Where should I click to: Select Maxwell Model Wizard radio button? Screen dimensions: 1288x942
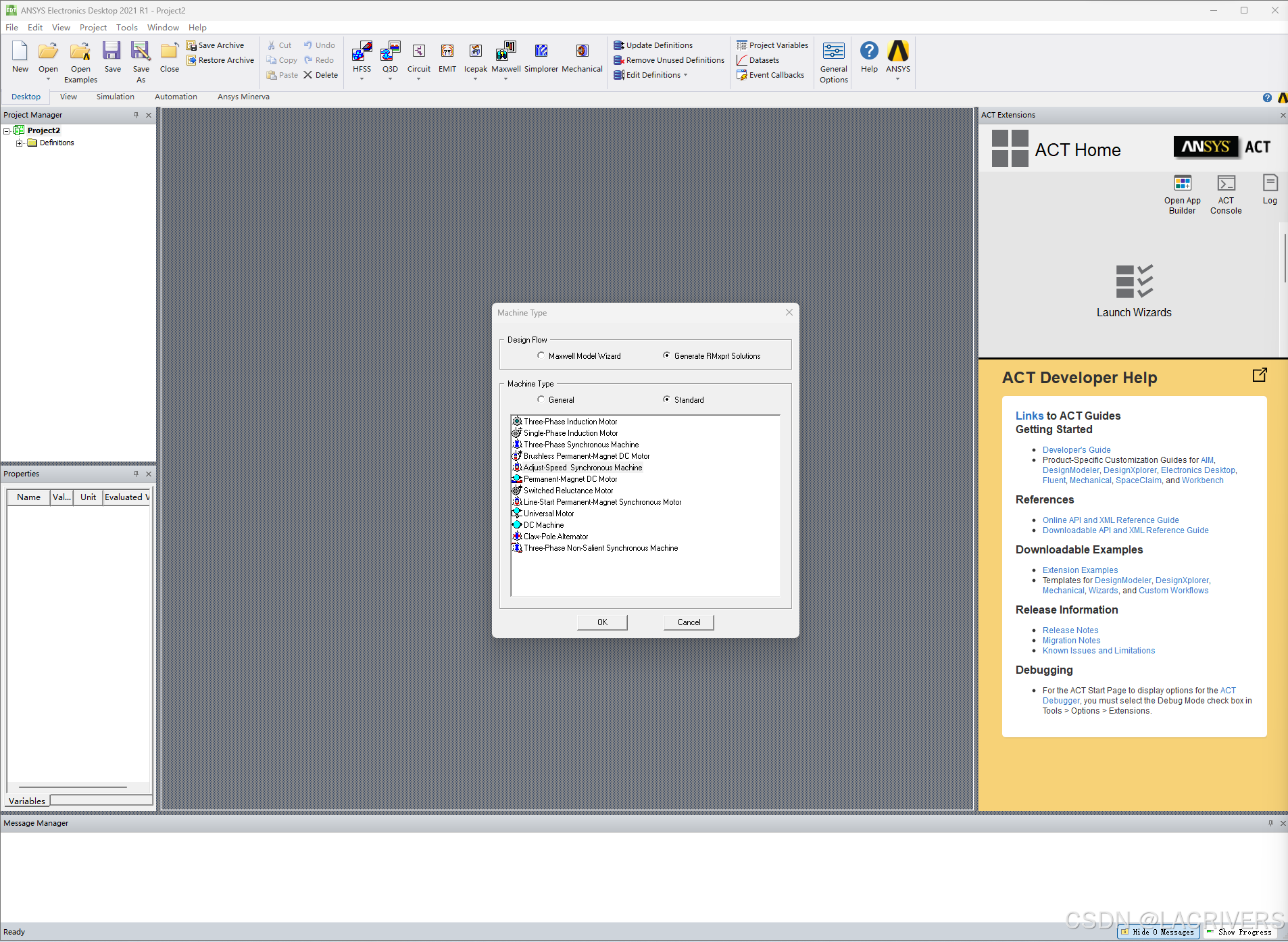[541, 355]
